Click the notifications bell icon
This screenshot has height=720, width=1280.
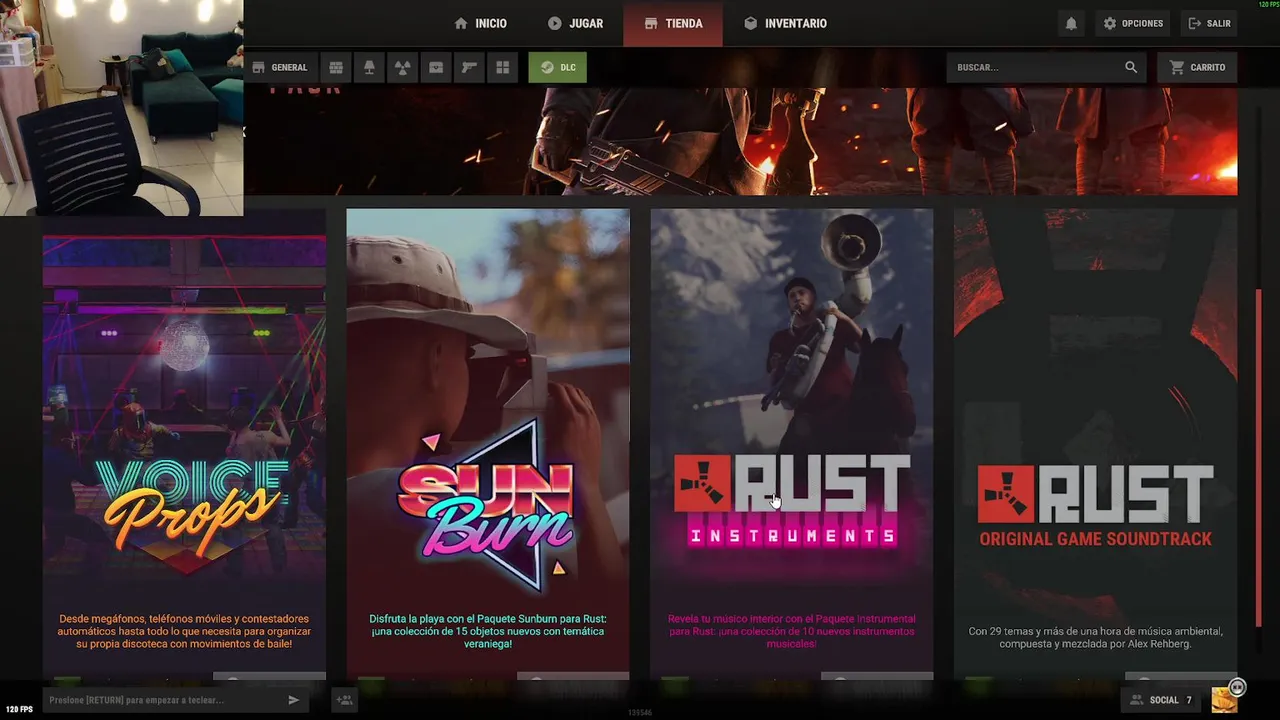1071,23
